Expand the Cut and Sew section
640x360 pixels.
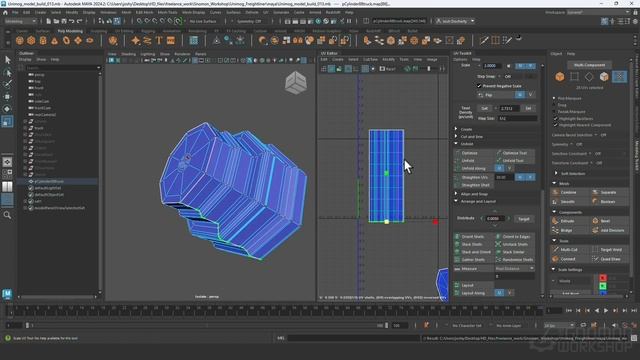click(x=456, y=136)
